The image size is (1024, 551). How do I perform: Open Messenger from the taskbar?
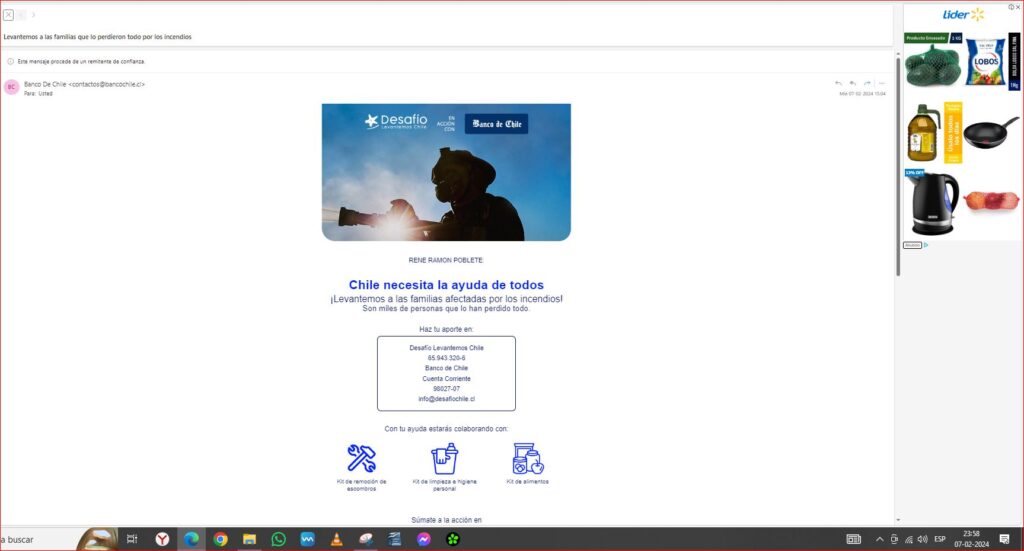tap(424, 539)
